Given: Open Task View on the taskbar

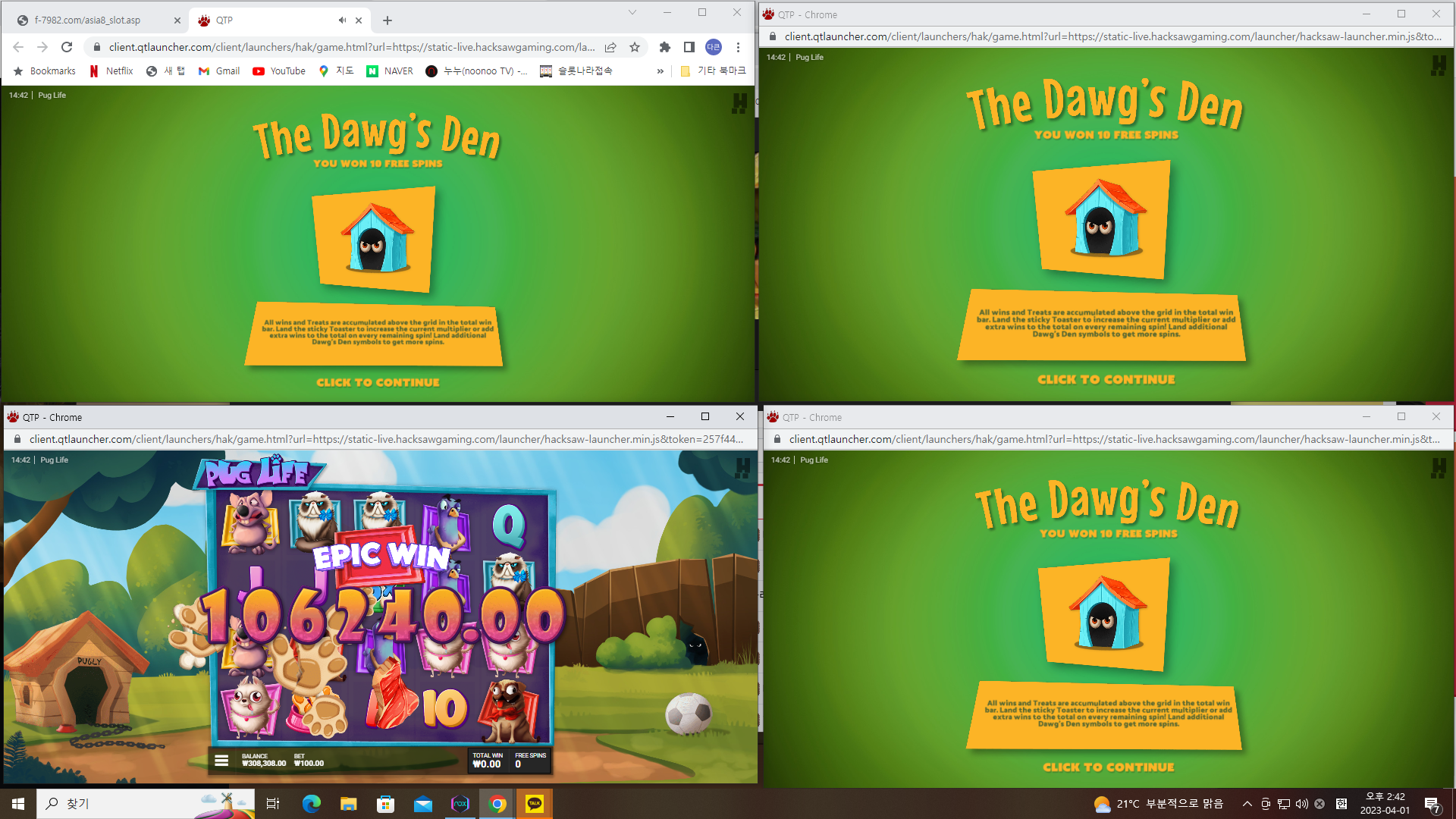Looking at the screenshot, I should tap(273, 804).
